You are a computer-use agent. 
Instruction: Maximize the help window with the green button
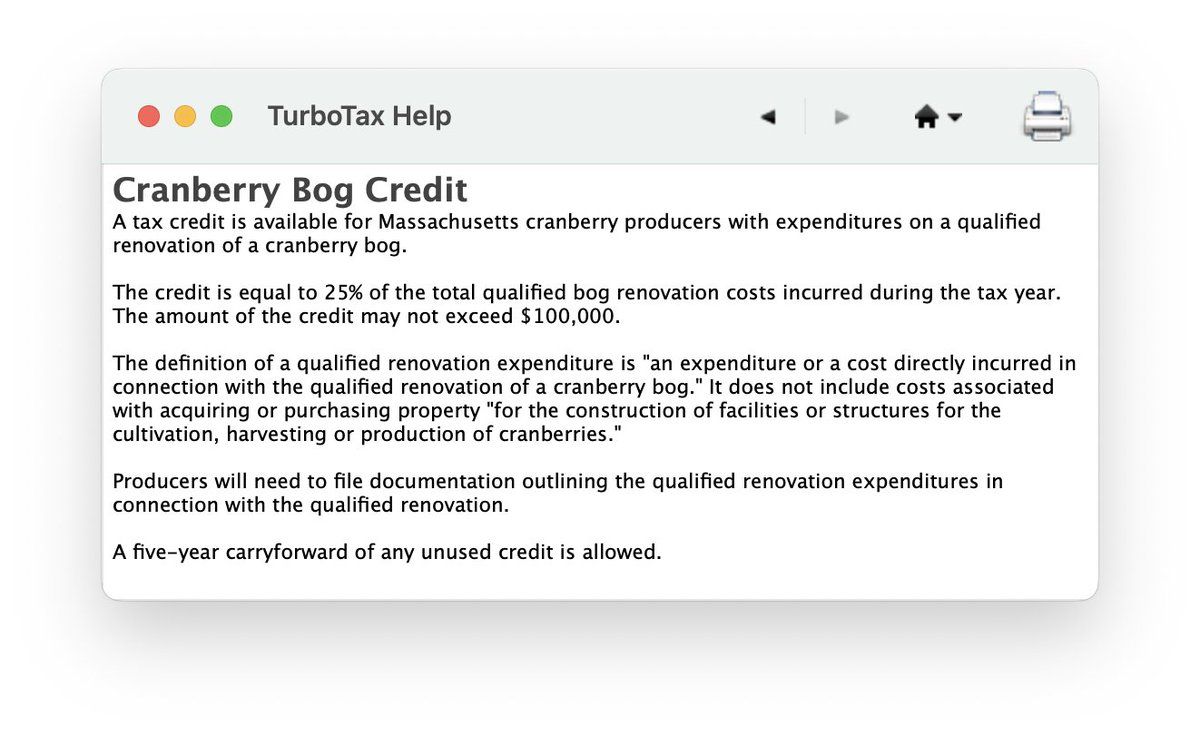point(221,117)
